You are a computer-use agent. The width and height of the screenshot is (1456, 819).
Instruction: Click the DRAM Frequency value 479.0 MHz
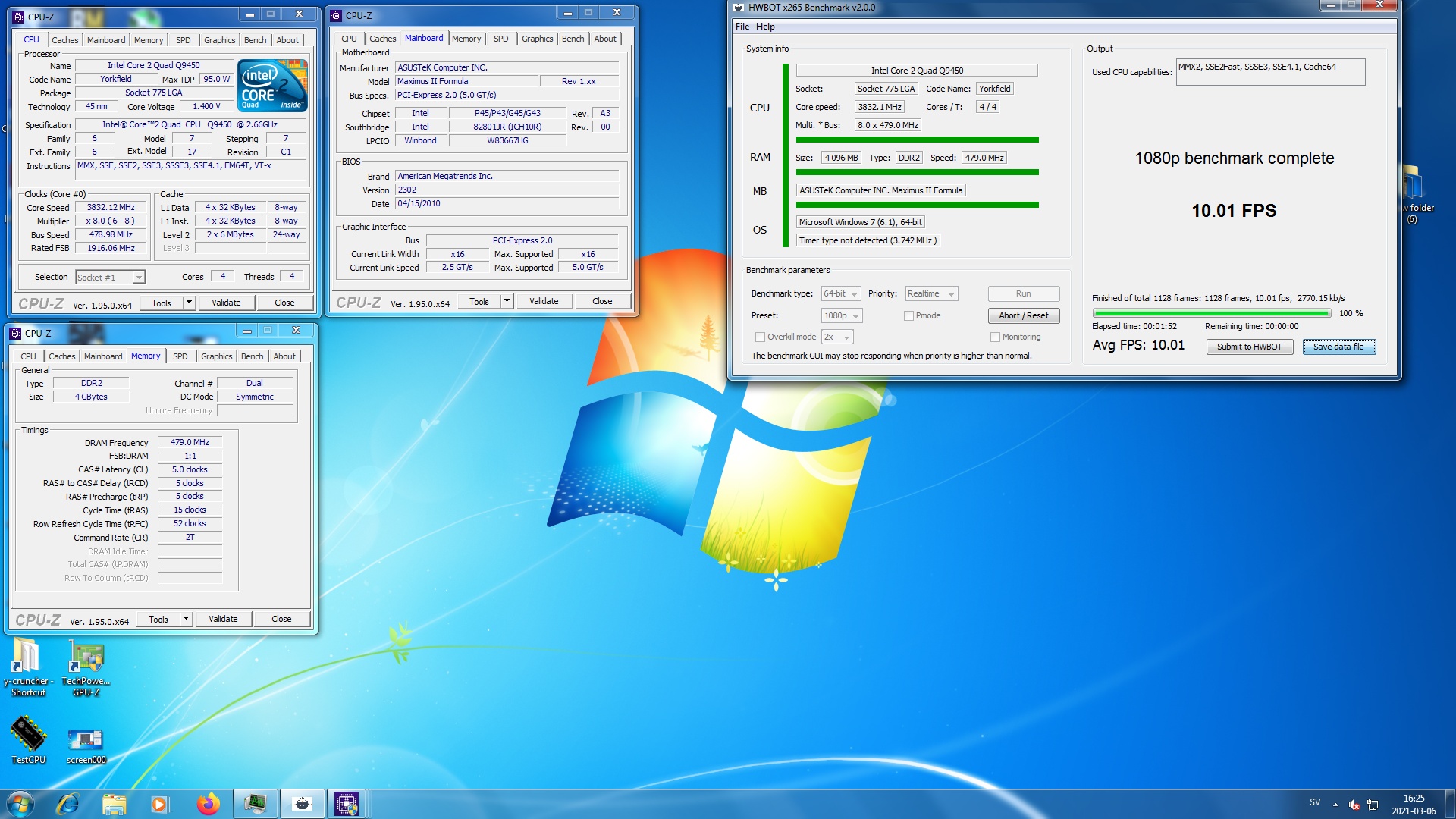[x=190, y=442]
